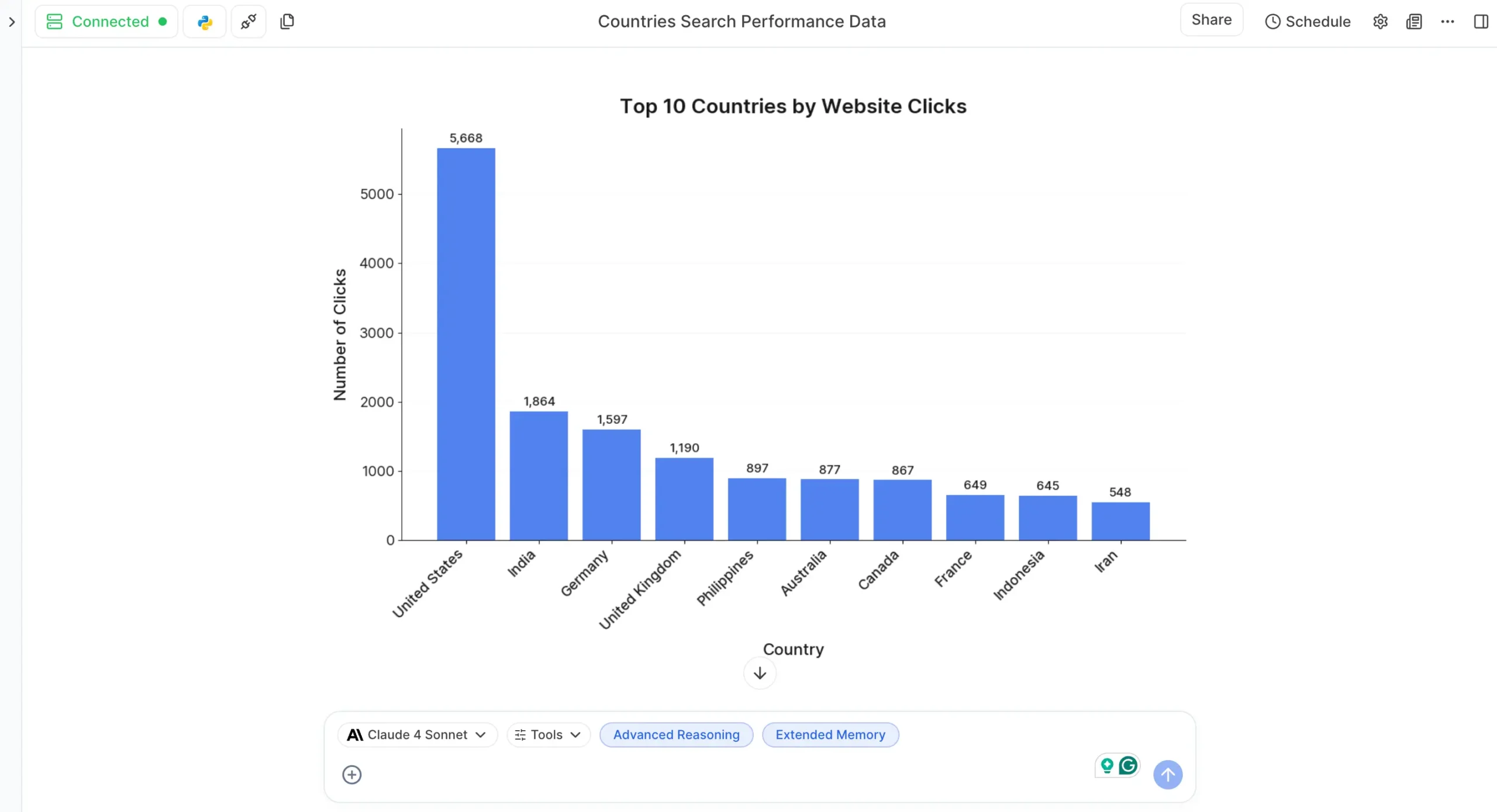This screenshot has width=1497, height=812.
Task: Open the Claude 4 Sonnet model dropdown
Action: (417, 735)
